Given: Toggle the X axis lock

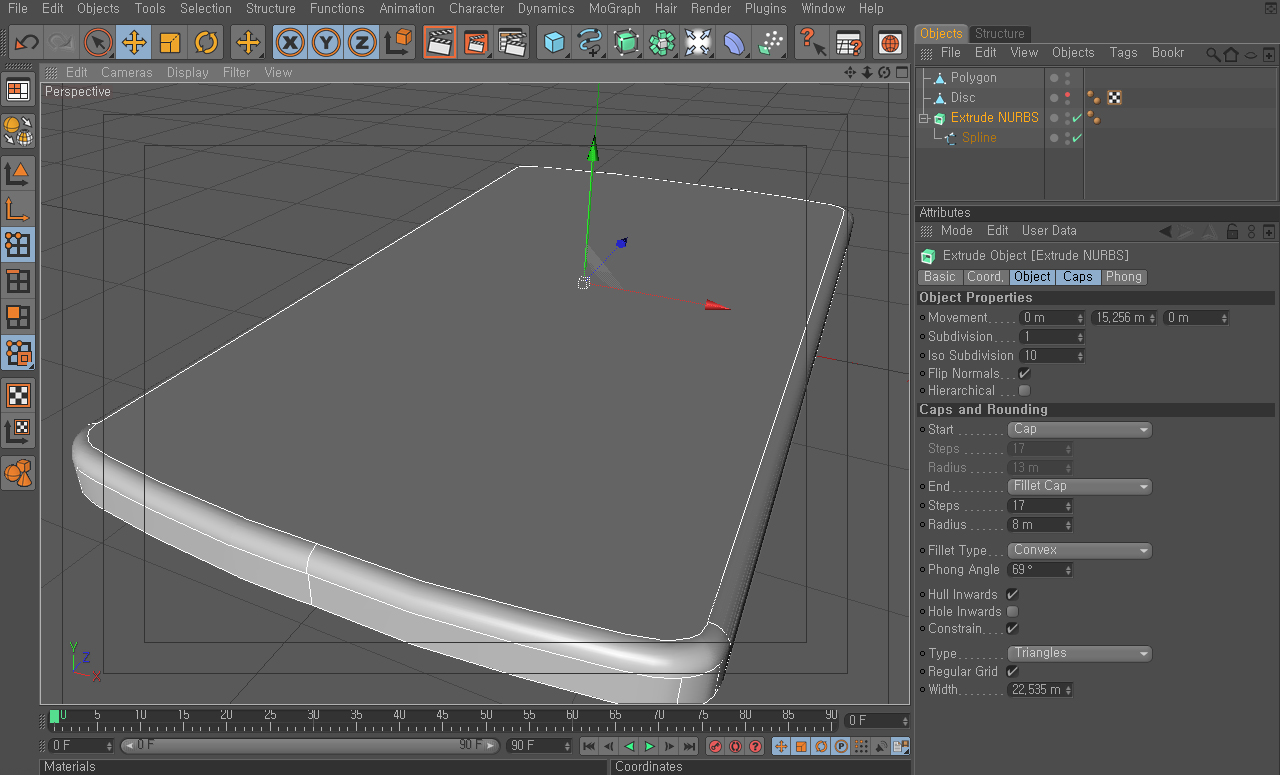Looking at the screenshot, I should pyautogui.click(x=290, y=42).
